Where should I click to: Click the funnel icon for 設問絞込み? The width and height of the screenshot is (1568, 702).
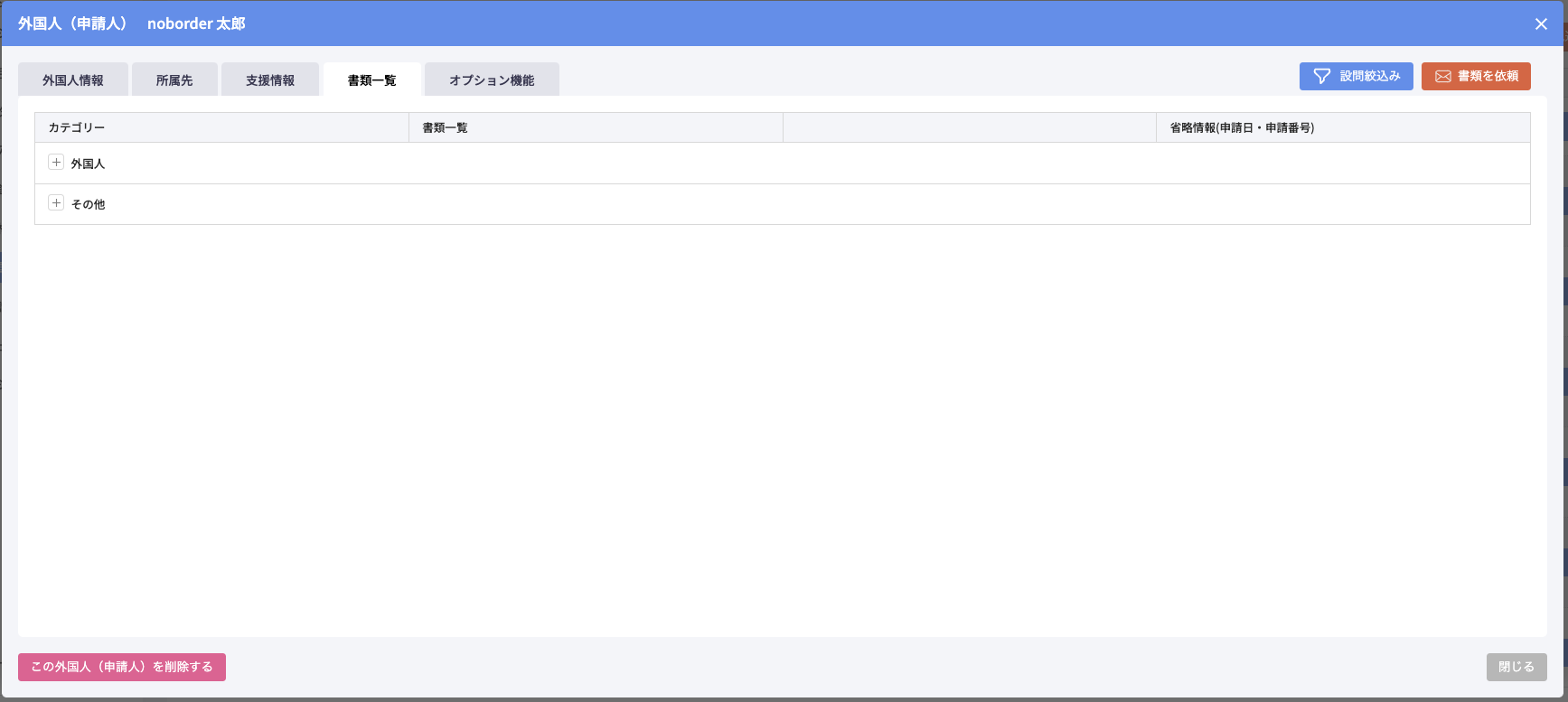(x=1321, y=77)
